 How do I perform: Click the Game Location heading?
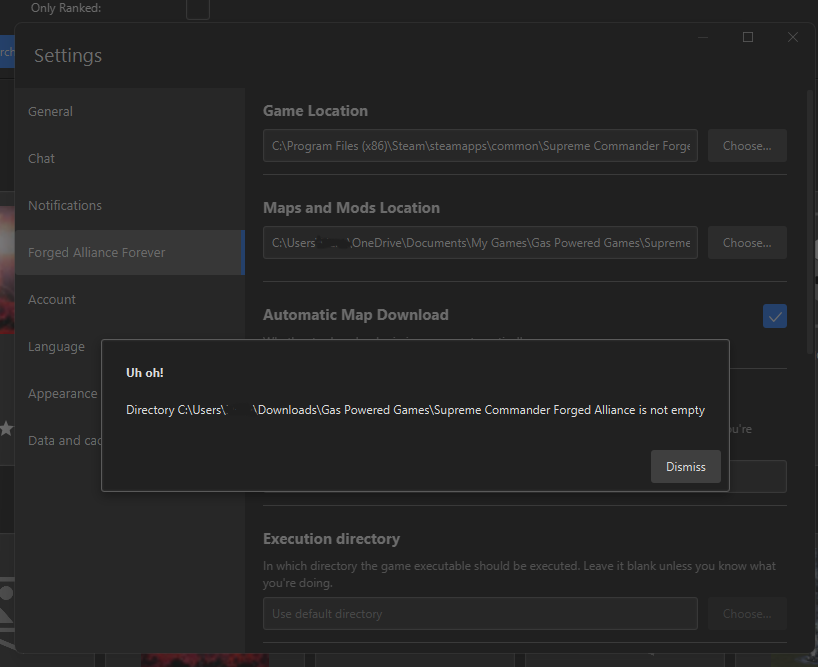[x=315, y=111]
